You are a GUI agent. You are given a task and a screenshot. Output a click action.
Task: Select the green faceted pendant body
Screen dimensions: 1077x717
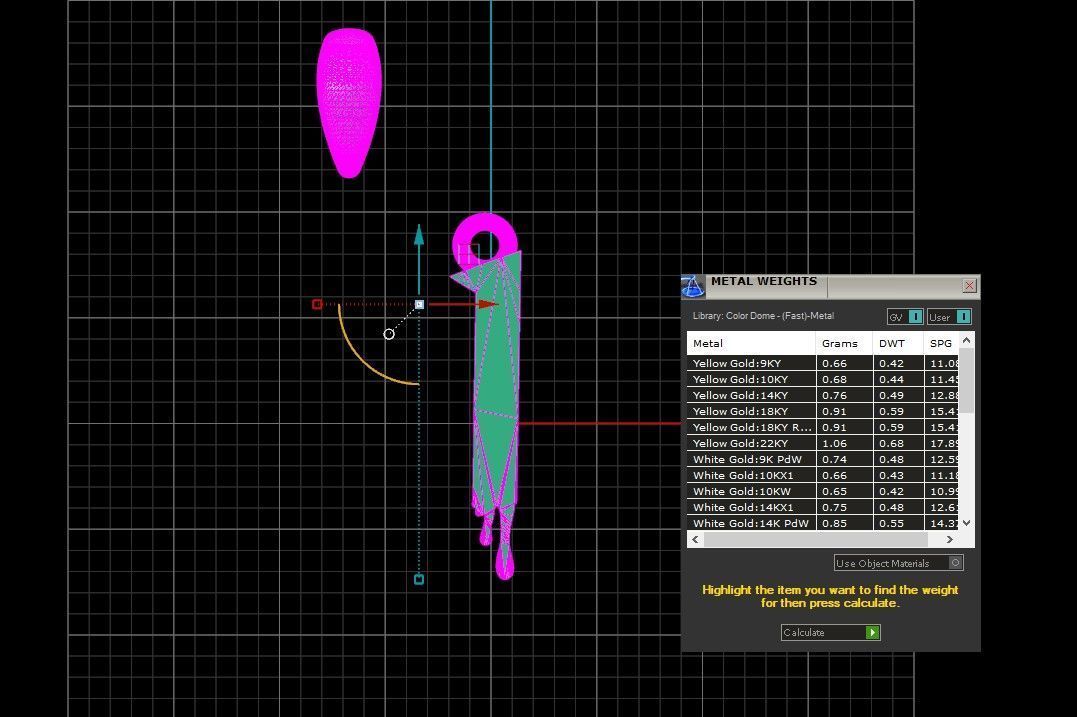[496, 385]
